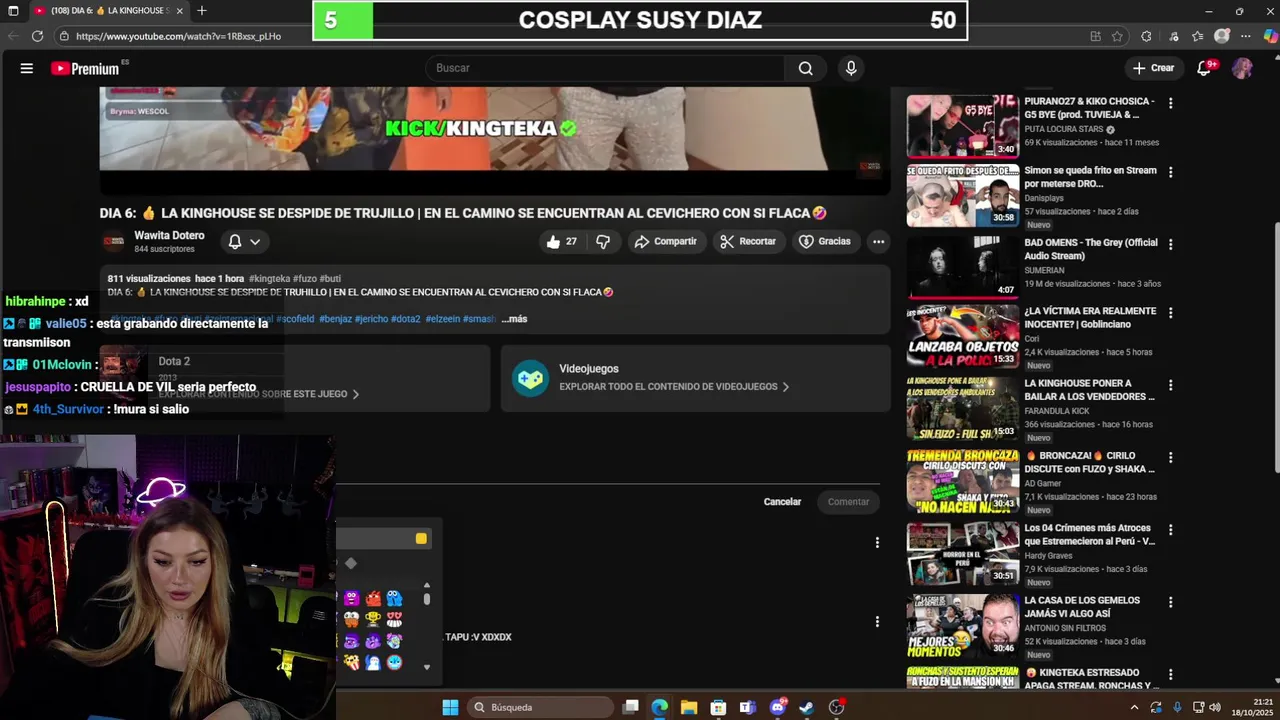Start voice search with microphone icon
The height and width of the screenshot is (720, 1280).
[851, 68]
